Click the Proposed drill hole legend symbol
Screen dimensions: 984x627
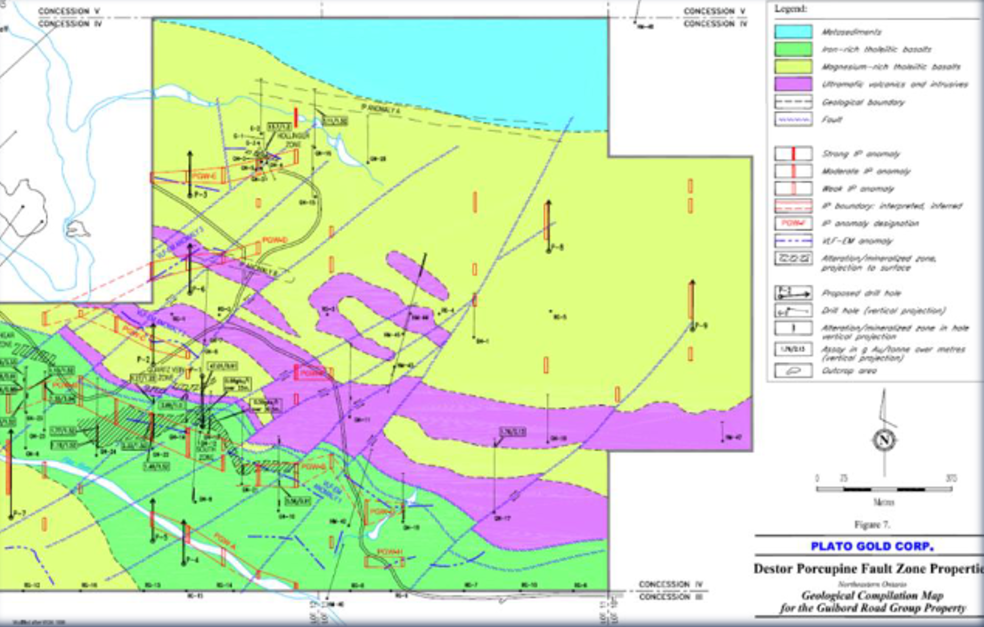[792, 293]
